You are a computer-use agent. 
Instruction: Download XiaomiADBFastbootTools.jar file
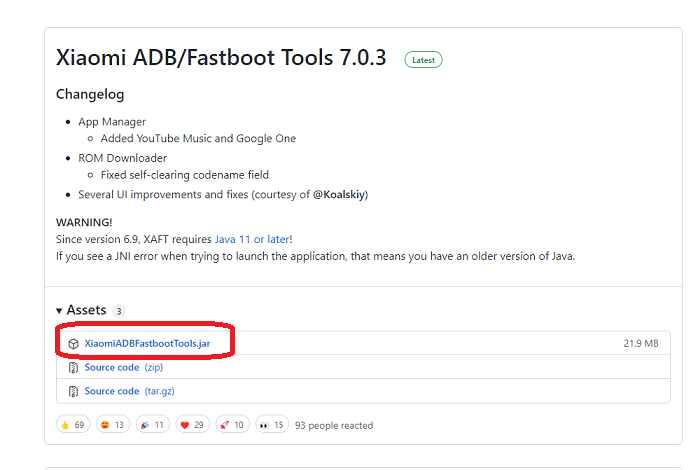(x=147, y=344)
